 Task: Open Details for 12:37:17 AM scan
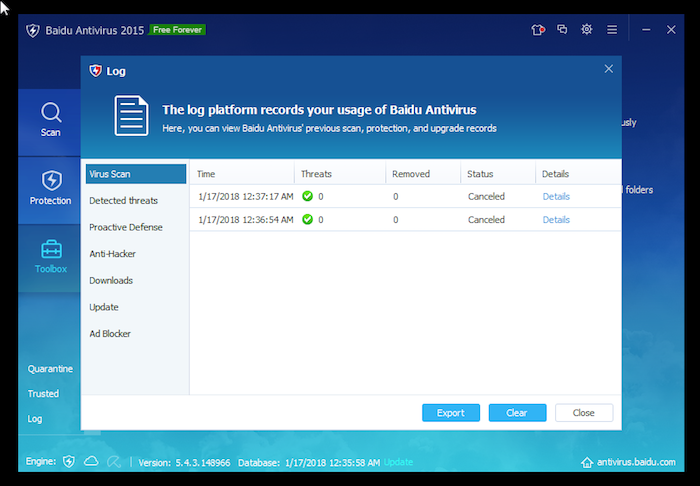click(556, 196)
